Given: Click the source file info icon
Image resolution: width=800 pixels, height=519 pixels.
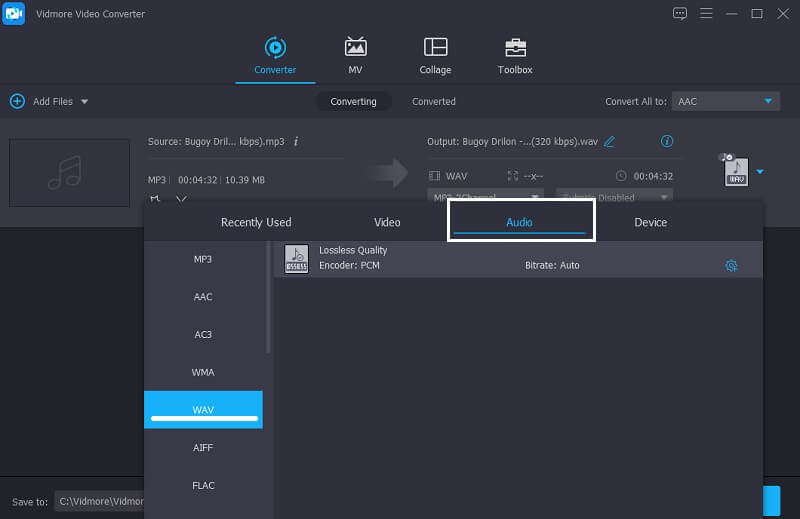Looking at the screenshot, I should tap(296, 141).
